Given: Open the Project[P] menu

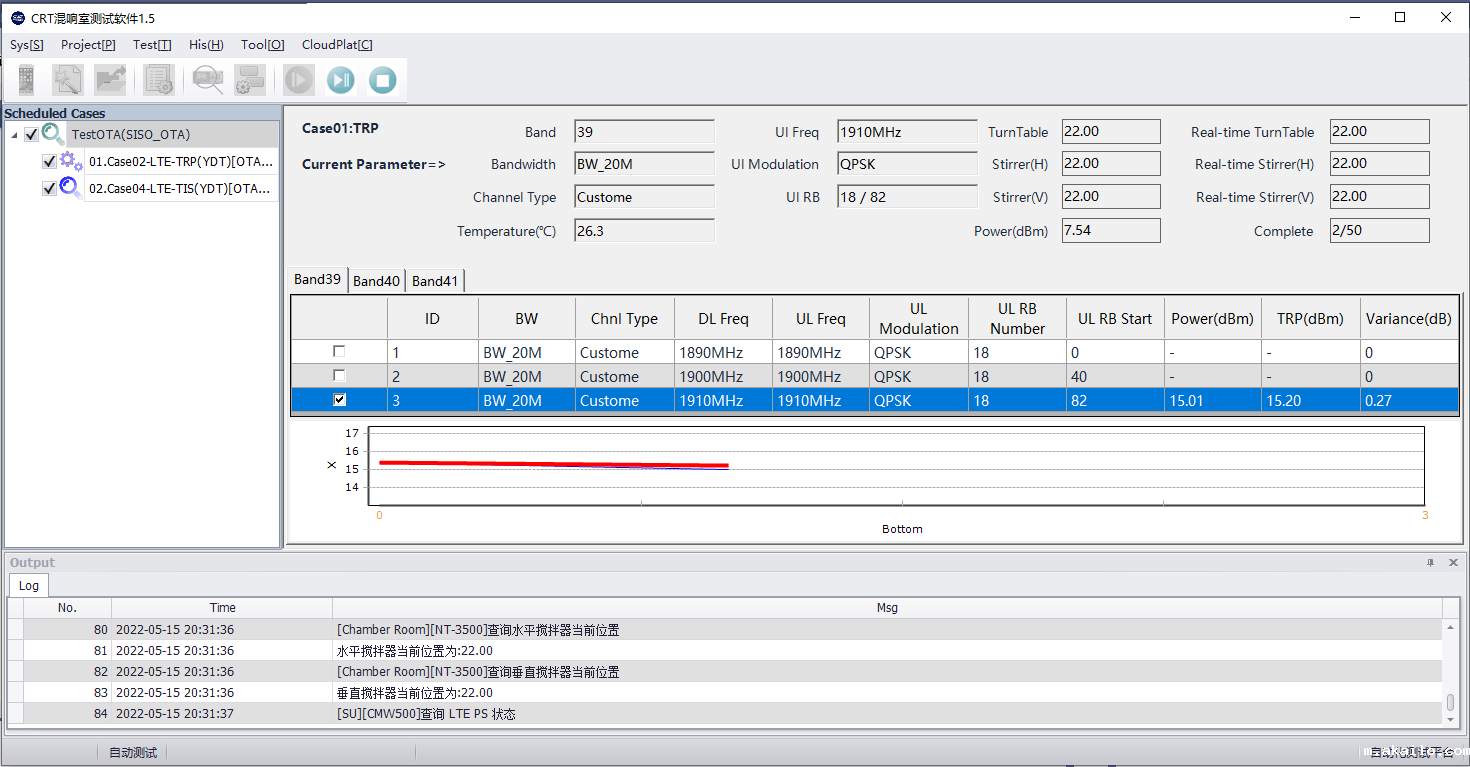Looking at the screenshot, I should tap(88, 45).
